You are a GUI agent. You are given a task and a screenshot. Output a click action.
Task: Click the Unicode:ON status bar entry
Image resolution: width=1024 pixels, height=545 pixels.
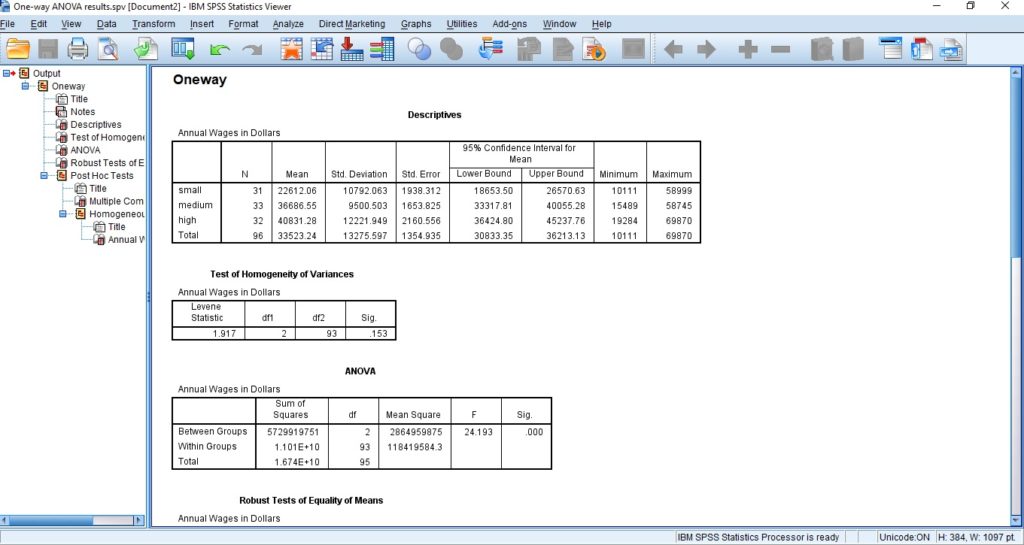(x=904, y=537)
